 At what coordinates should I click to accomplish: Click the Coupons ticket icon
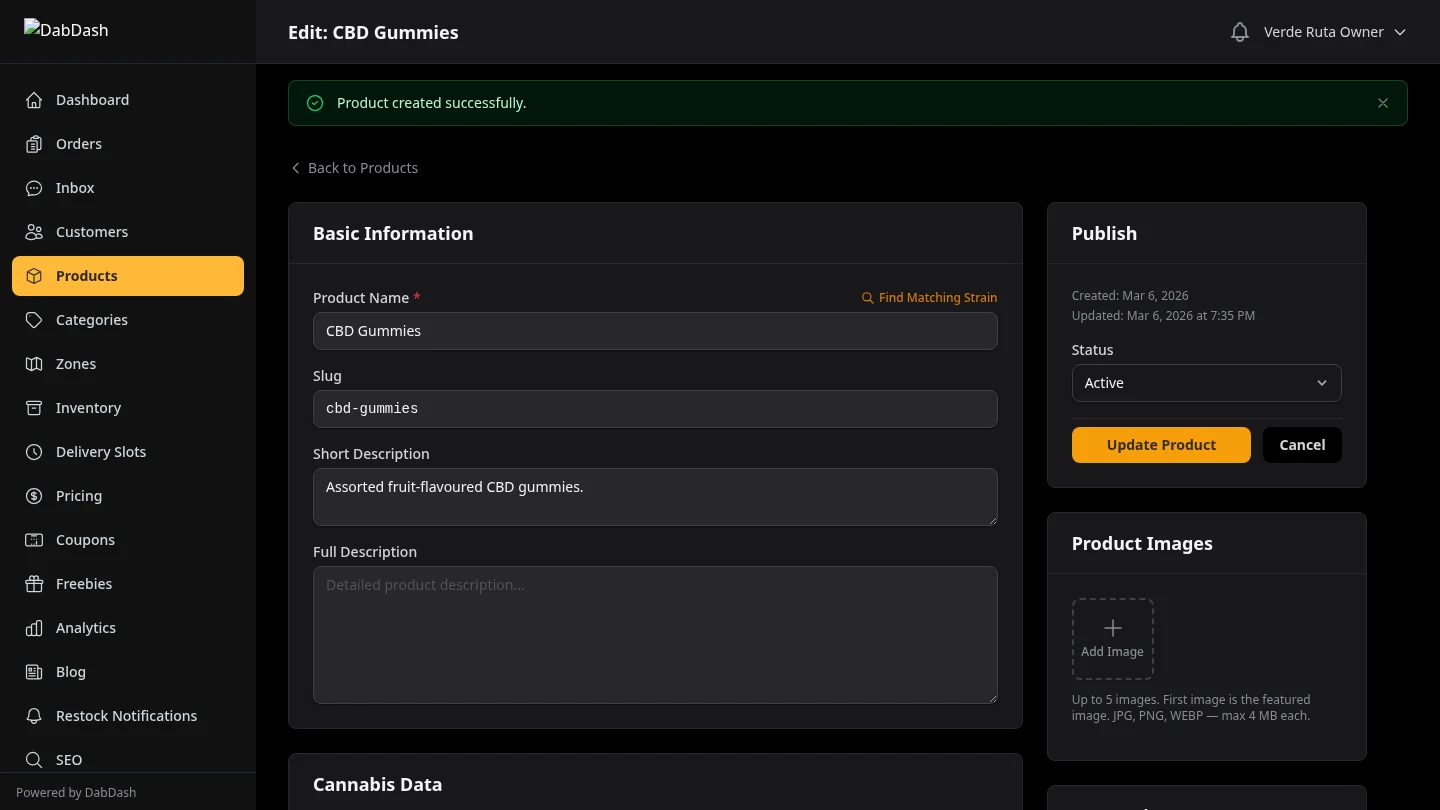click(x=33, y=540)
